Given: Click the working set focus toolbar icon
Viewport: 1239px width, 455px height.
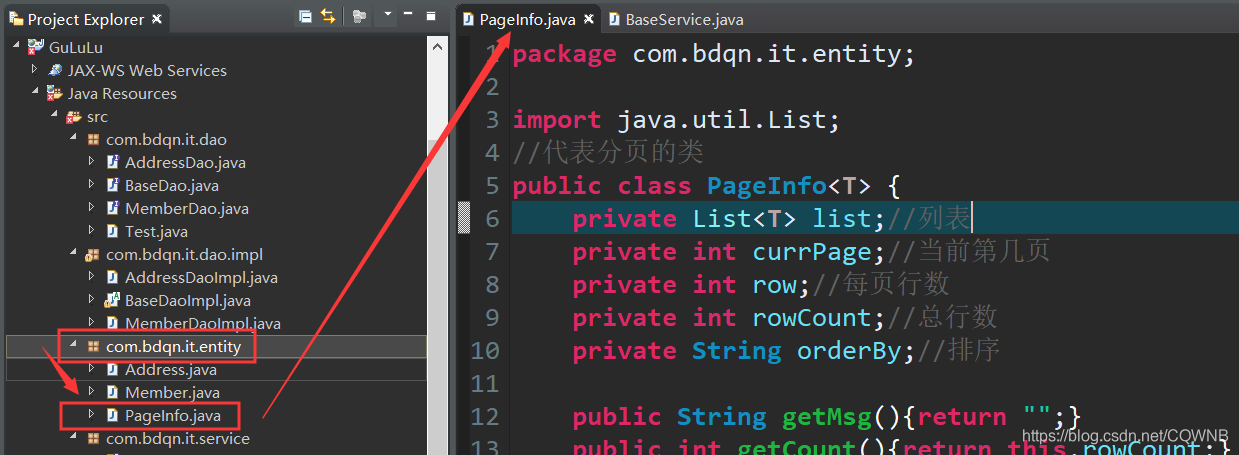Looking at the screenshot, I should tap(359, 17).
